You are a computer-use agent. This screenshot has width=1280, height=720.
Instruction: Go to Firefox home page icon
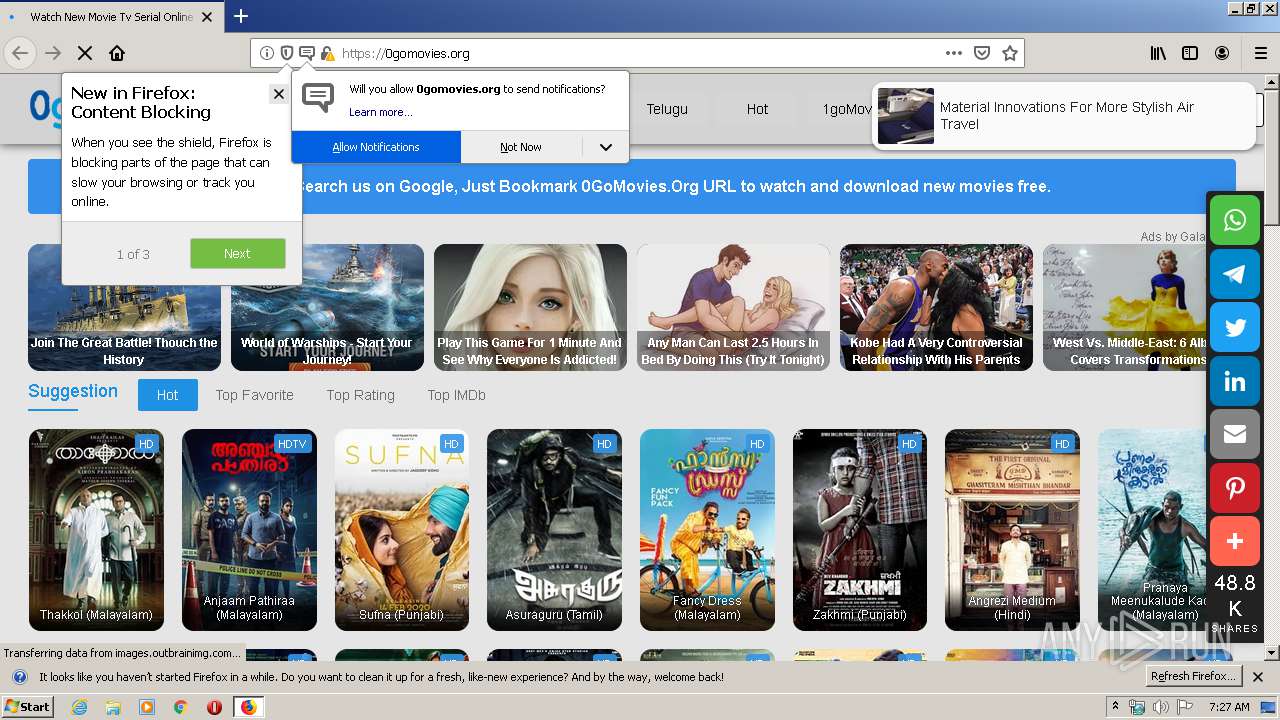coord(117,53)
